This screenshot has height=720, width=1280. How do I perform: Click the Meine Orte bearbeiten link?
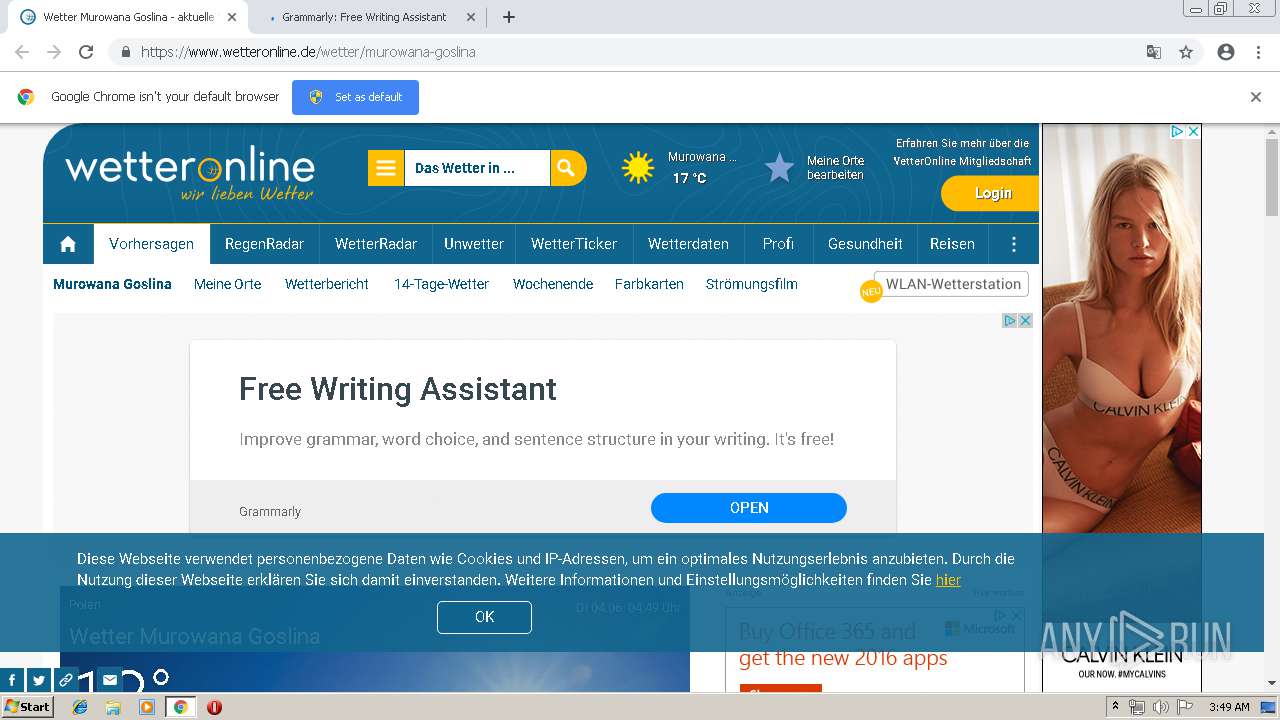[836, 168]
